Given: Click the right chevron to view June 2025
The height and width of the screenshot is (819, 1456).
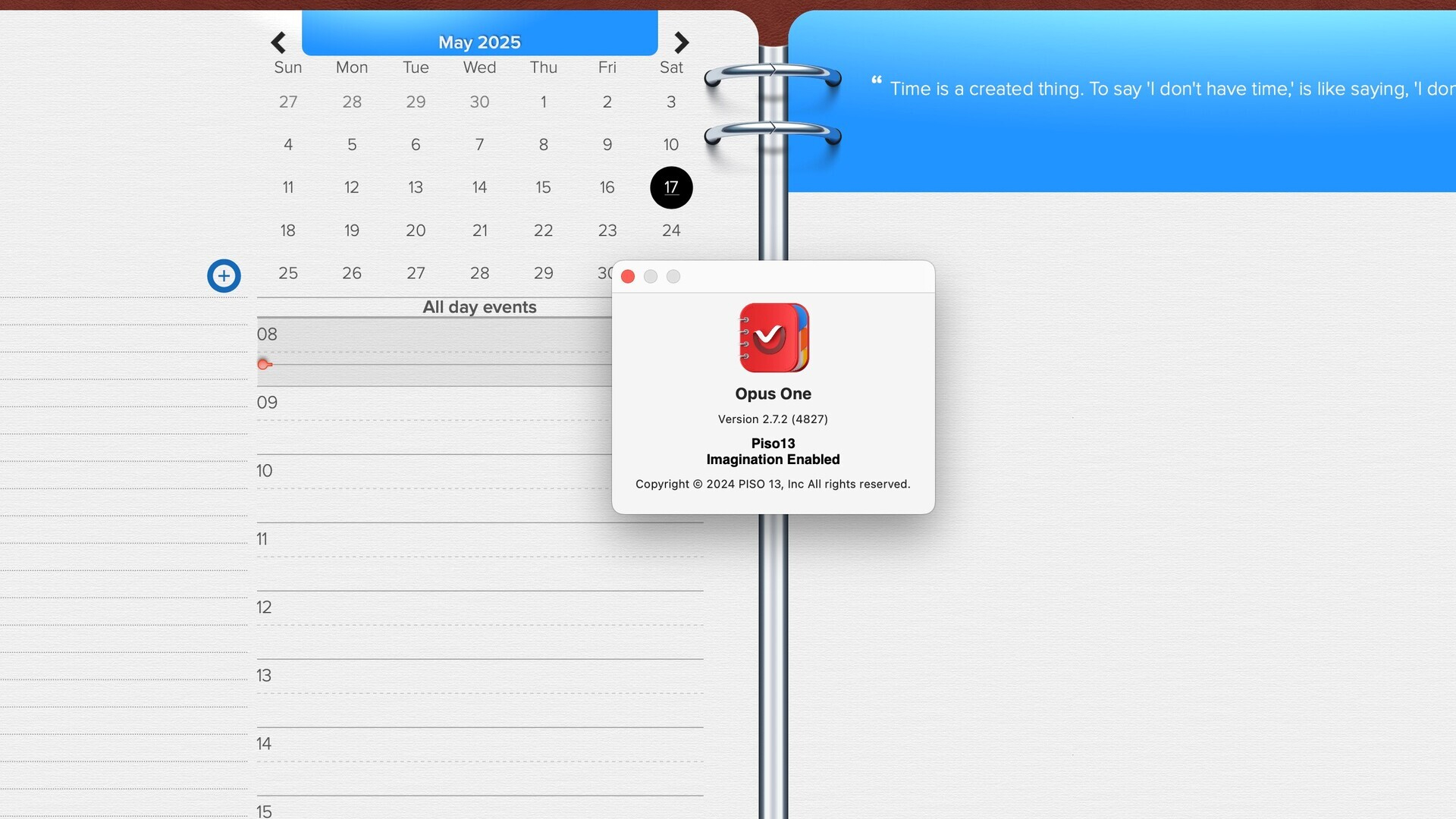Looking at the screenshot, I should tap(680, 42).
